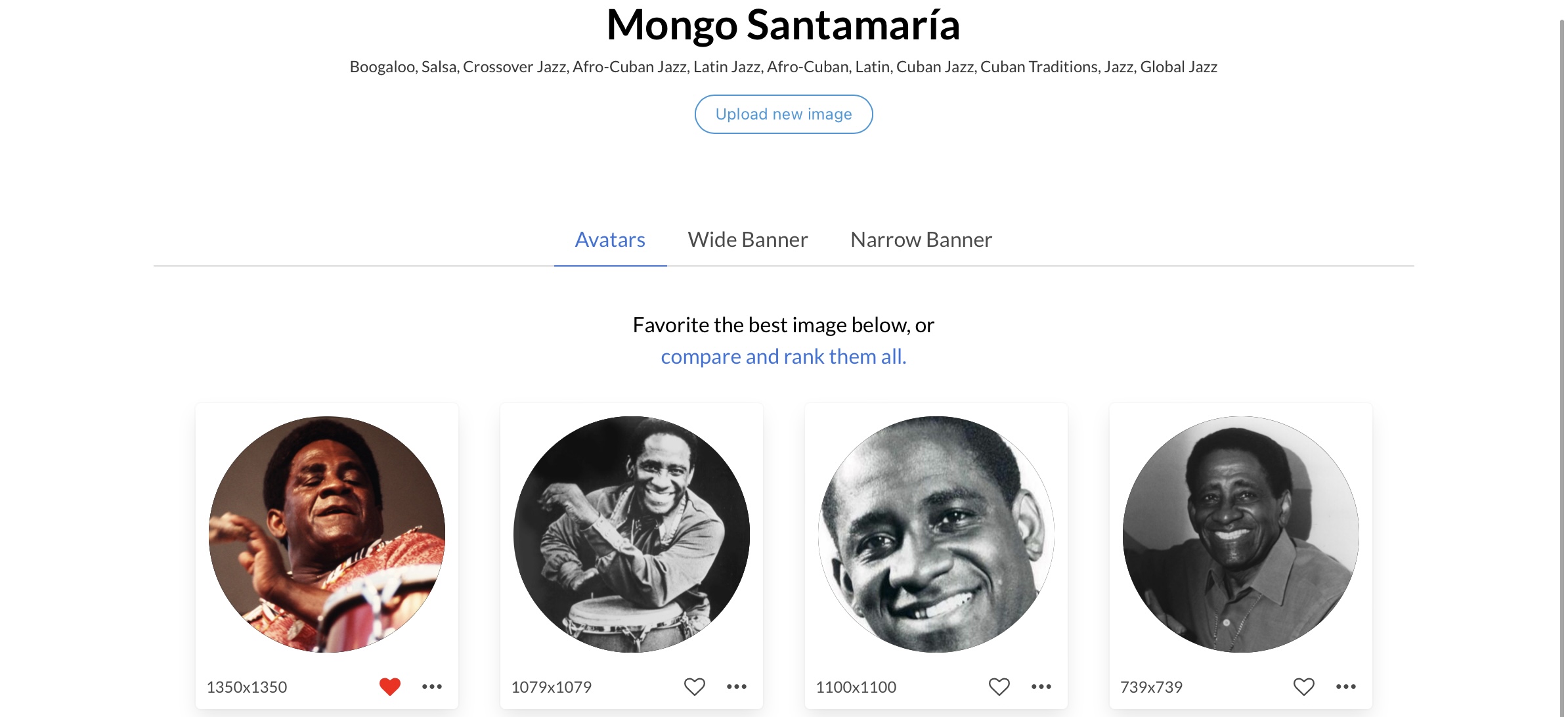
Task: Switch to the Narrow Banner tab
Action: click(x=921, y=240)
